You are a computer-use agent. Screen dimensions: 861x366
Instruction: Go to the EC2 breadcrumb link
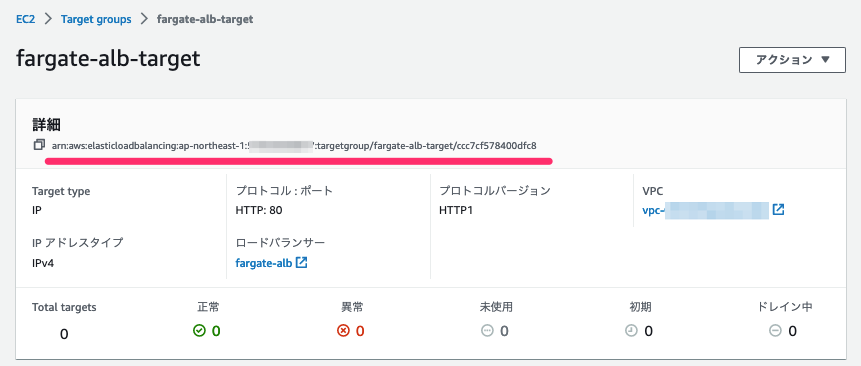pyautogui.click(x=25, y=19)
